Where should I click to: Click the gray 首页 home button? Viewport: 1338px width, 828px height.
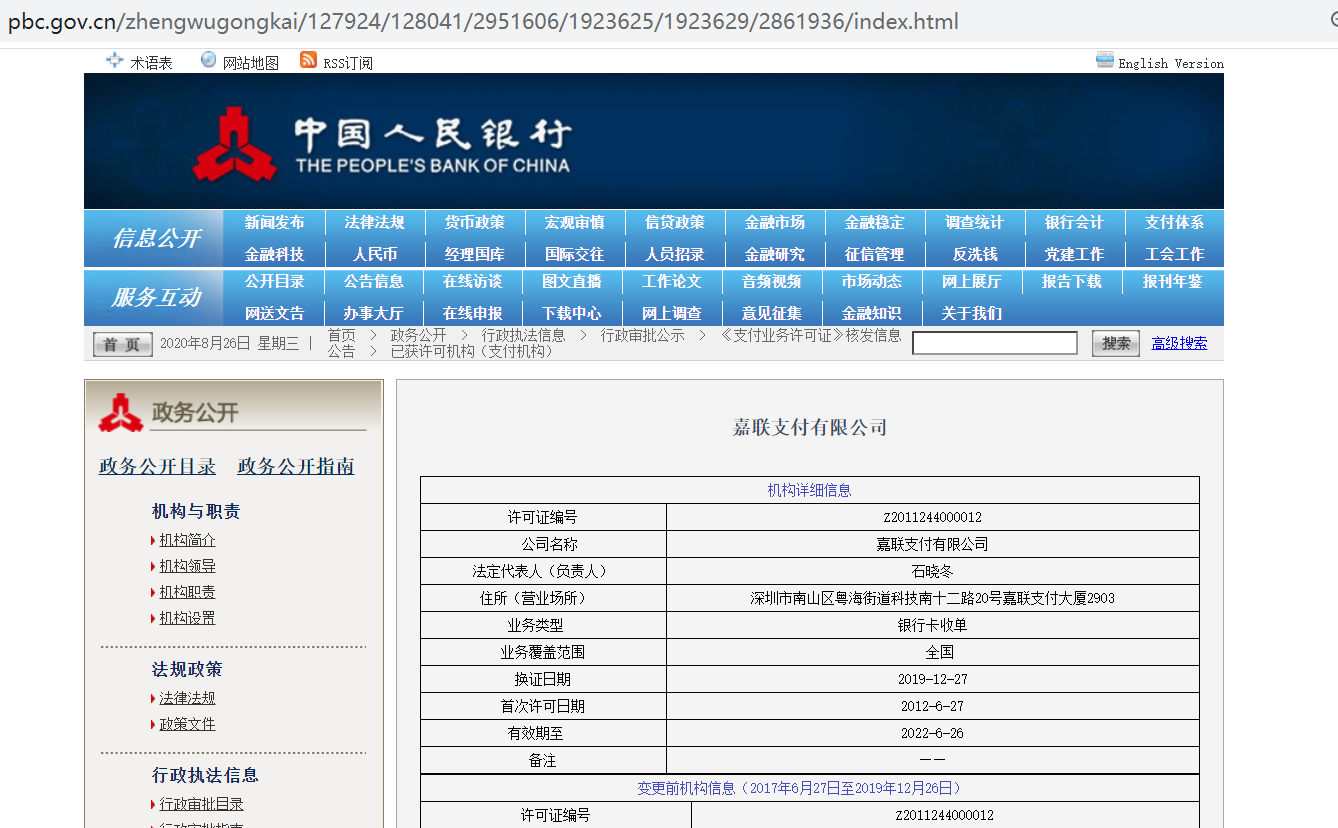[x=122, y=344]
